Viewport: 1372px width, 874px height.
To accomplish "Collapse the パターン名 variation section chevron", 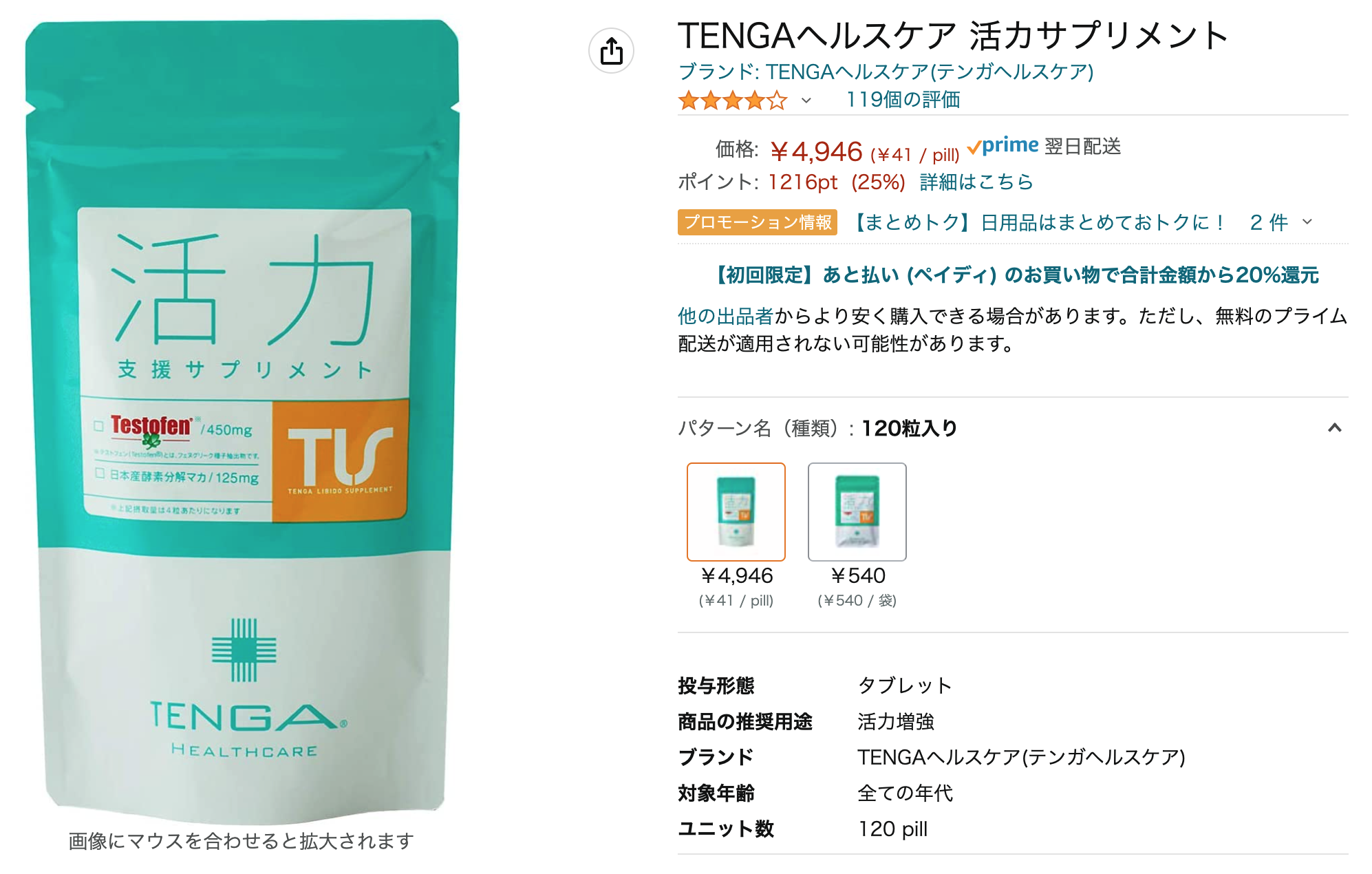I will [x=1335, y=428].
